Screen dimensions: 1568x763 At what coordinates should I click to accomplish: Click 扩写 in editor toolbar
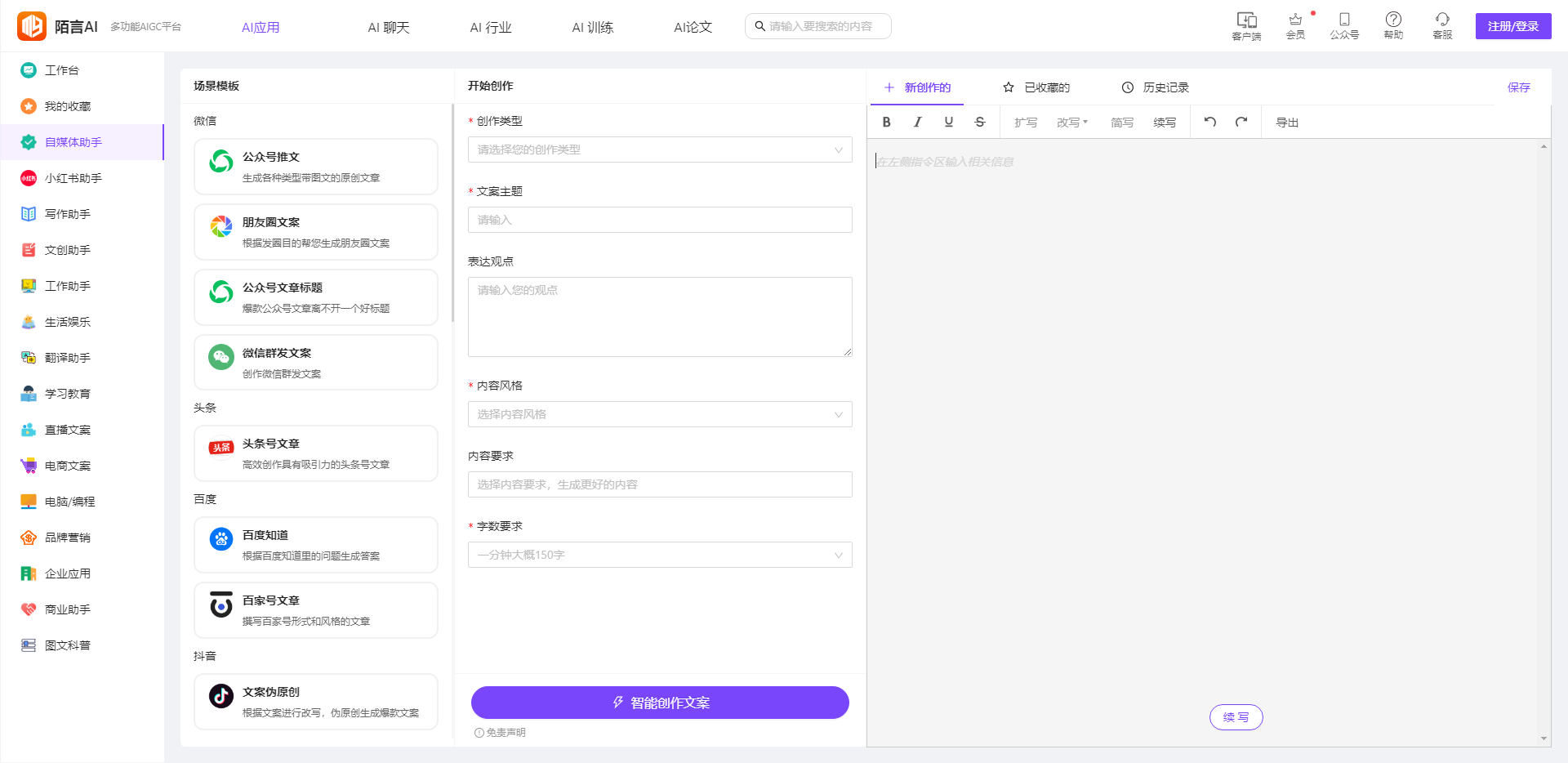click(x=1026, y=123)
